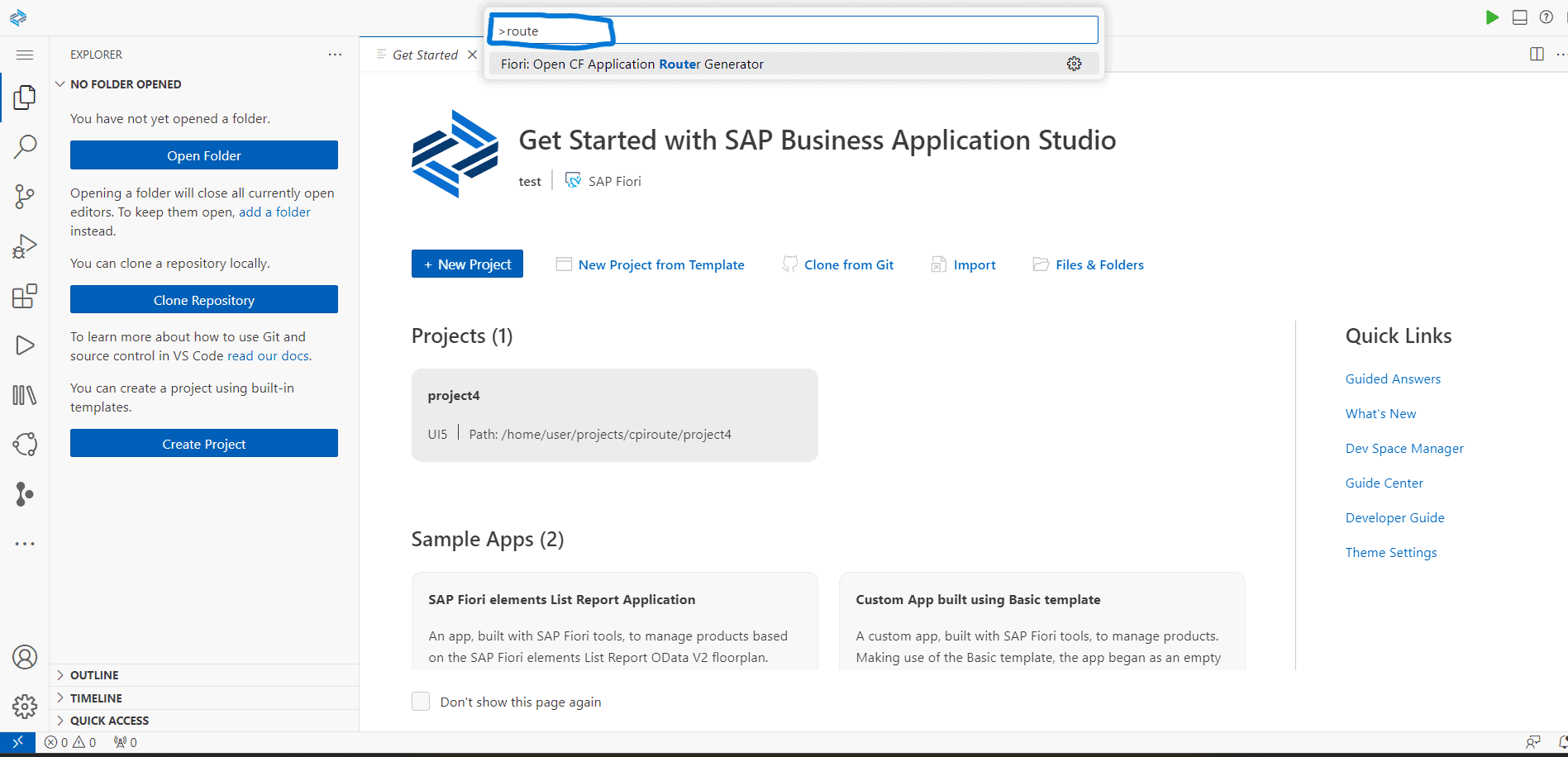This screenshot has height=757, width=1568.
Task: Check the Don't show this page again checkbox
Action: [421, 701]
